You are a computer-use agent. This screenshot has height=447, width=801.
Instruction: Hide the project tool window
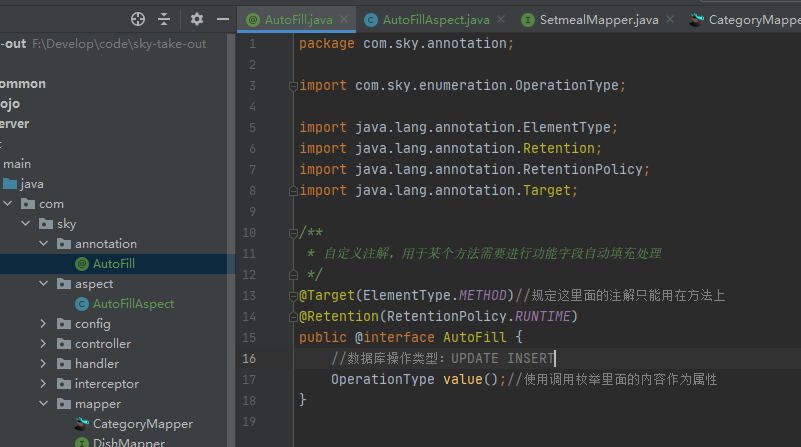224,19
